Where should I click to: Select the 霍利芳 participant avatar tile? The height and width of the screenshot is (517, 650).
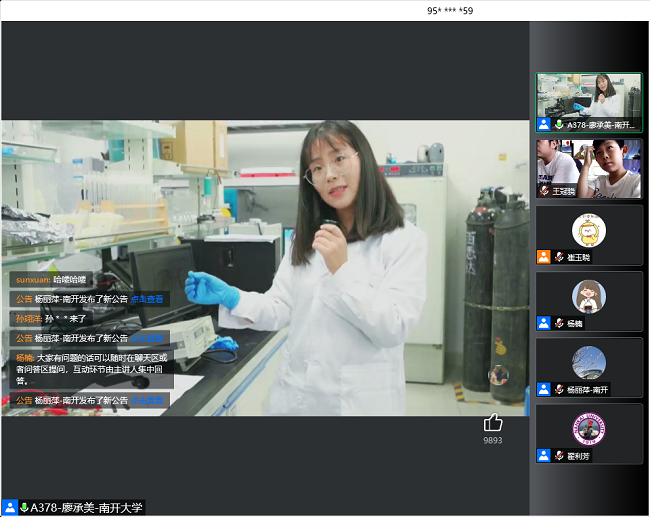pos(589,428)
